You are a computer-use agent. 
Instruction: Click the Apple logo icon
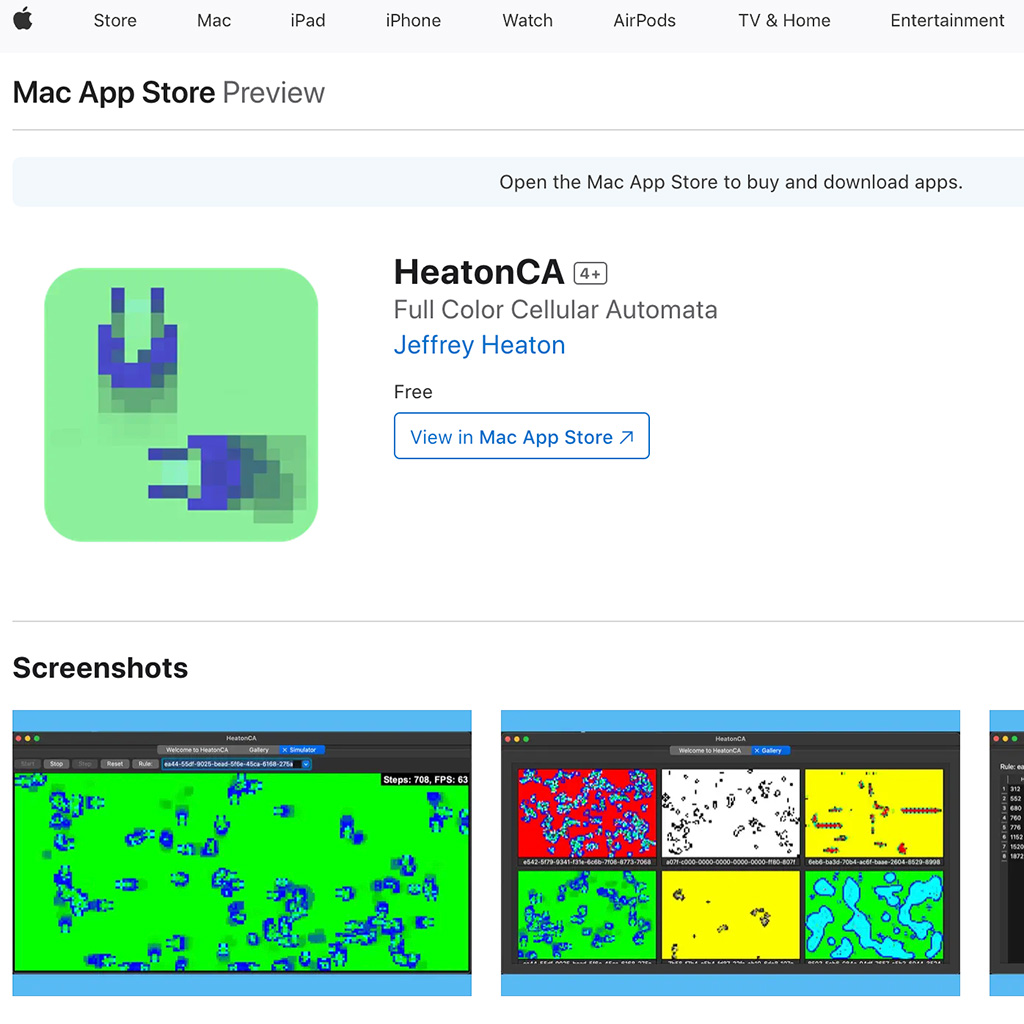23,19
